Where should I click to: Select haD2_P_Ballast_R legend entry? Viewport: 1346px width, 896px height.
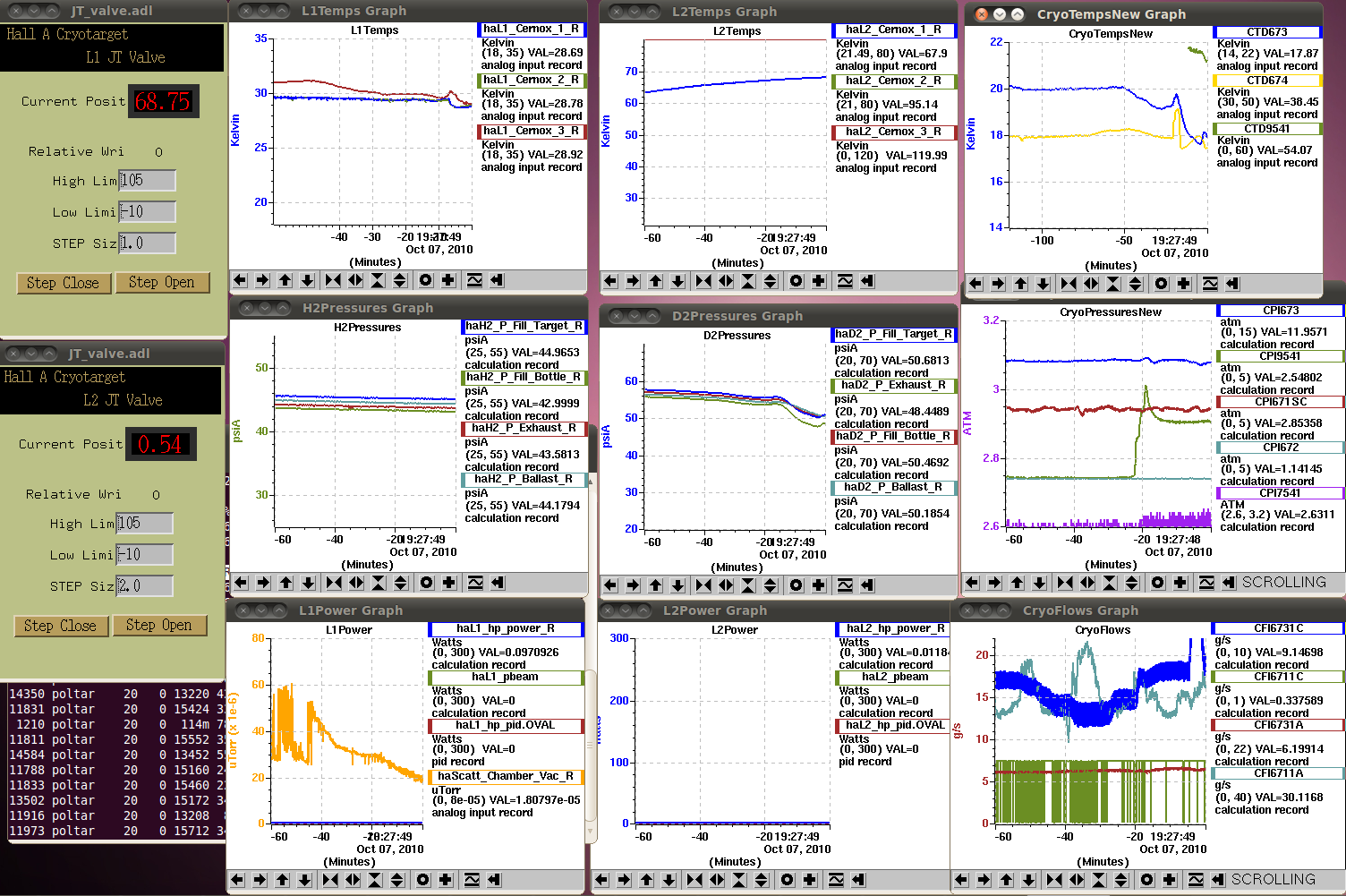pos(893,488)
